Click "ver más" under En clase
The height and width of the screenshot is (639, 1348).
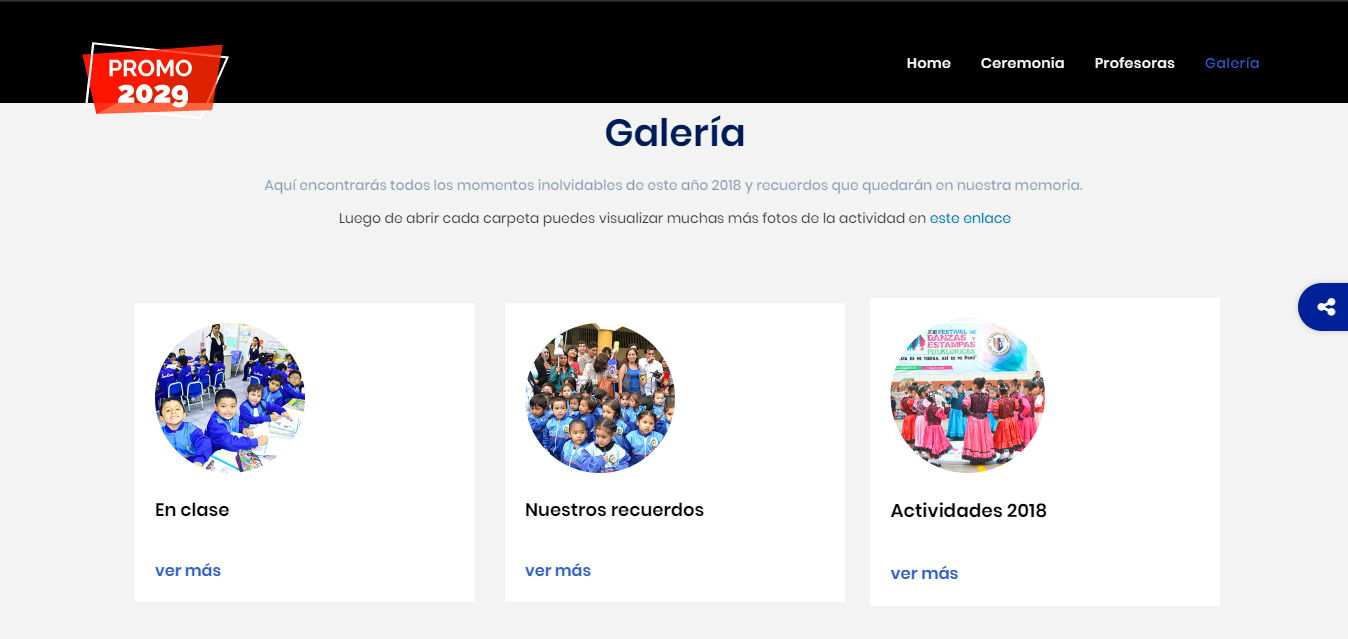(x=188, y=570)
